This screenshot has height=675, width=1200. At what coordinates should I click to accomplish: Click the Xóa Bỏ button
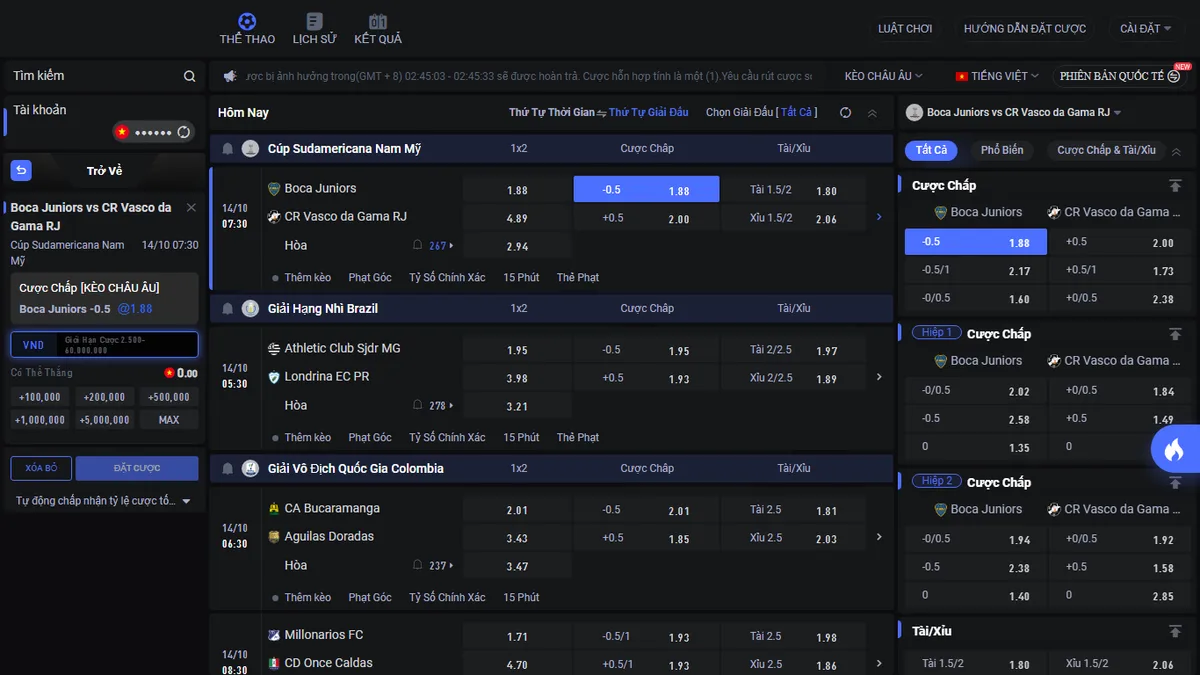click(41, 468)
